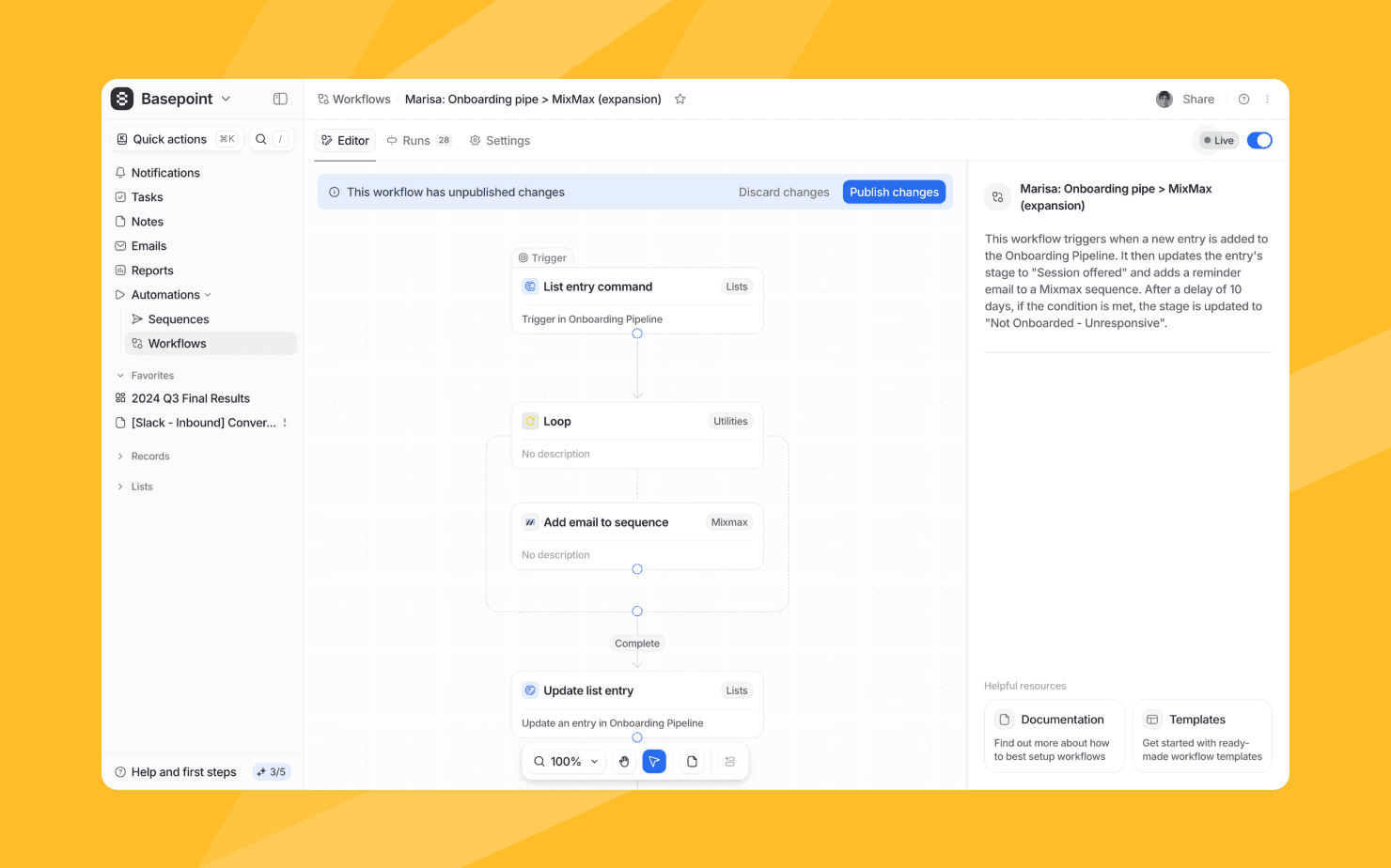
Task: Collapse the Favorites section
Action: coord(120,376)
